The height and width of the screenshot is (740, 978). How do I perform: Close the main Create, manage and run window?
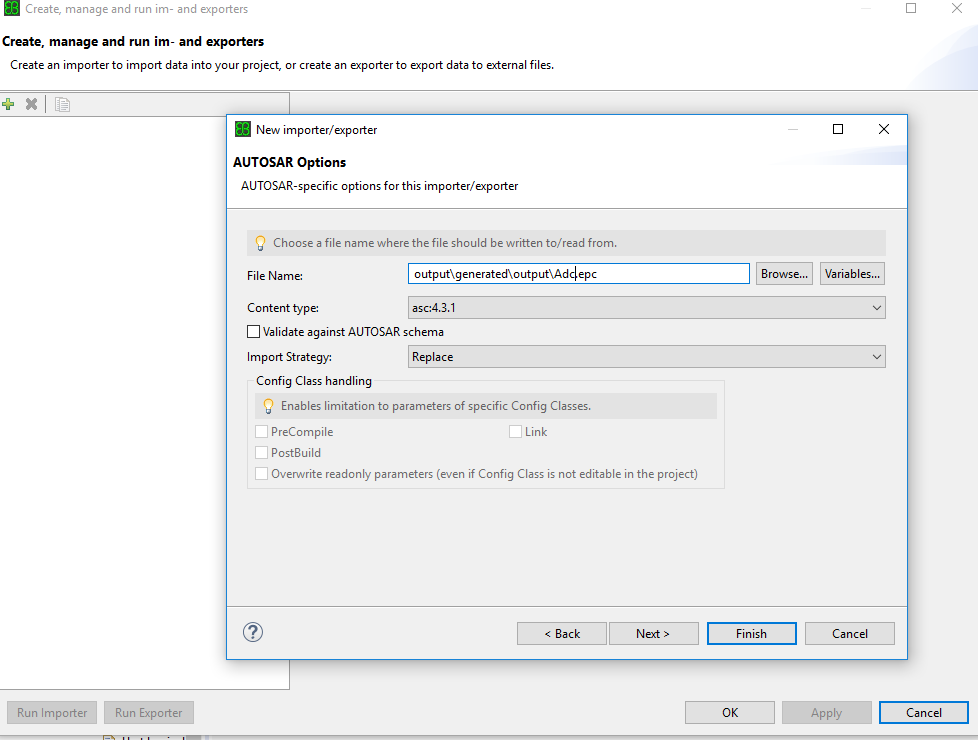[x=957, y=8]
